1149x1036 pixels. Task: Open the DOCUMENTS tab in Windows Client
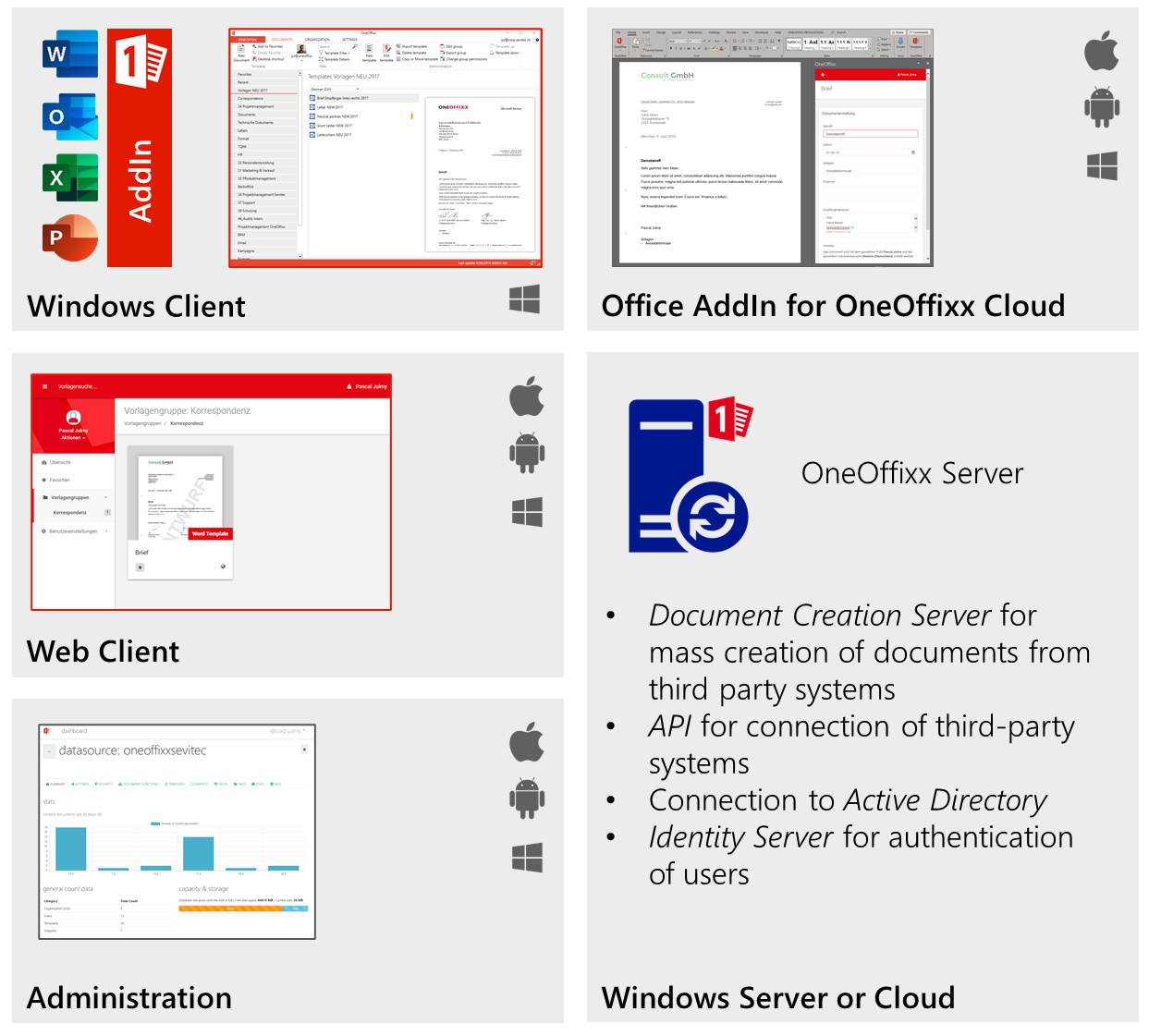tap(282, 40)
